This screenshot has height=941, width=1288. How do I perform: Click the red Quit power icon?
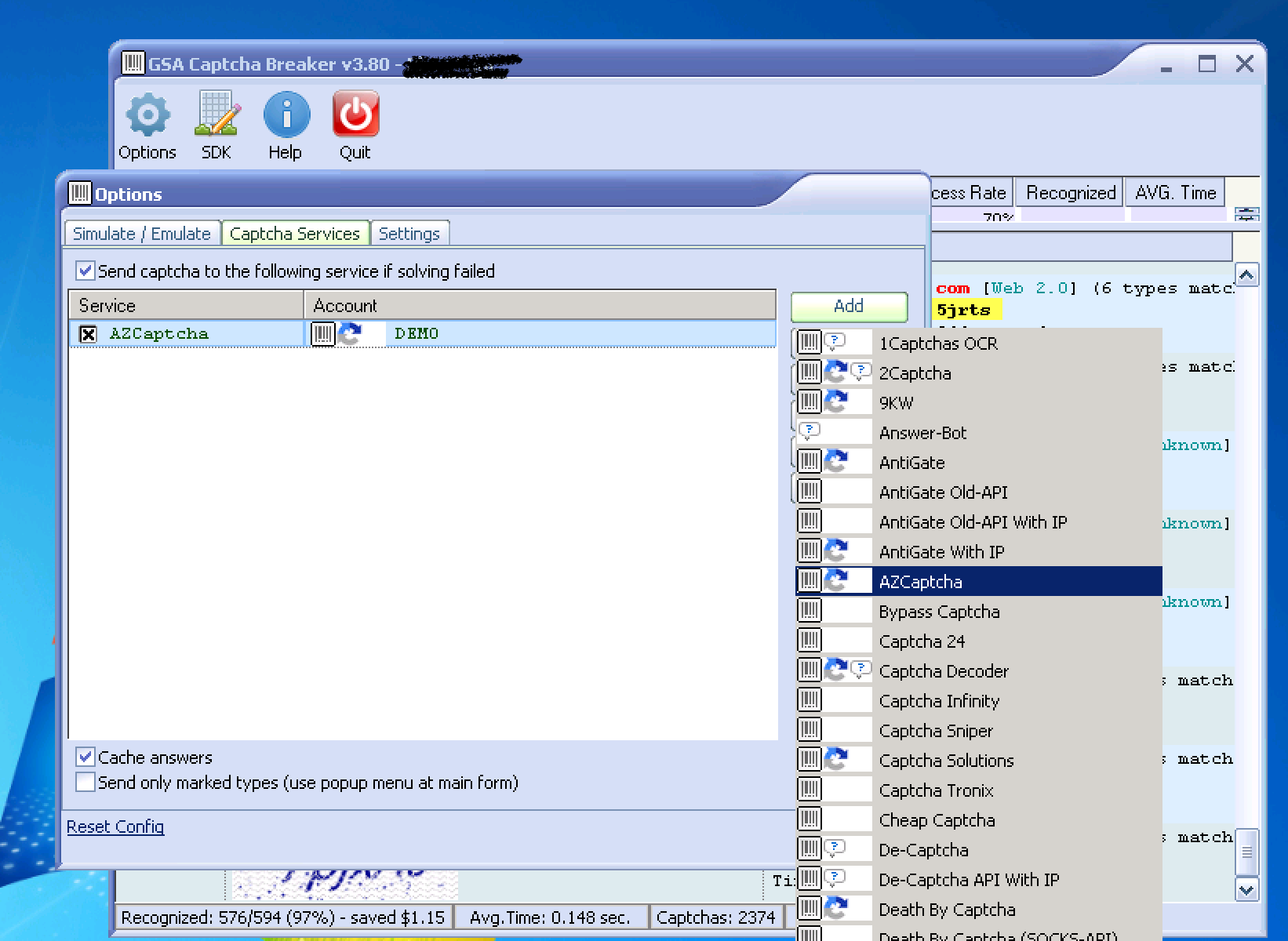355,114
